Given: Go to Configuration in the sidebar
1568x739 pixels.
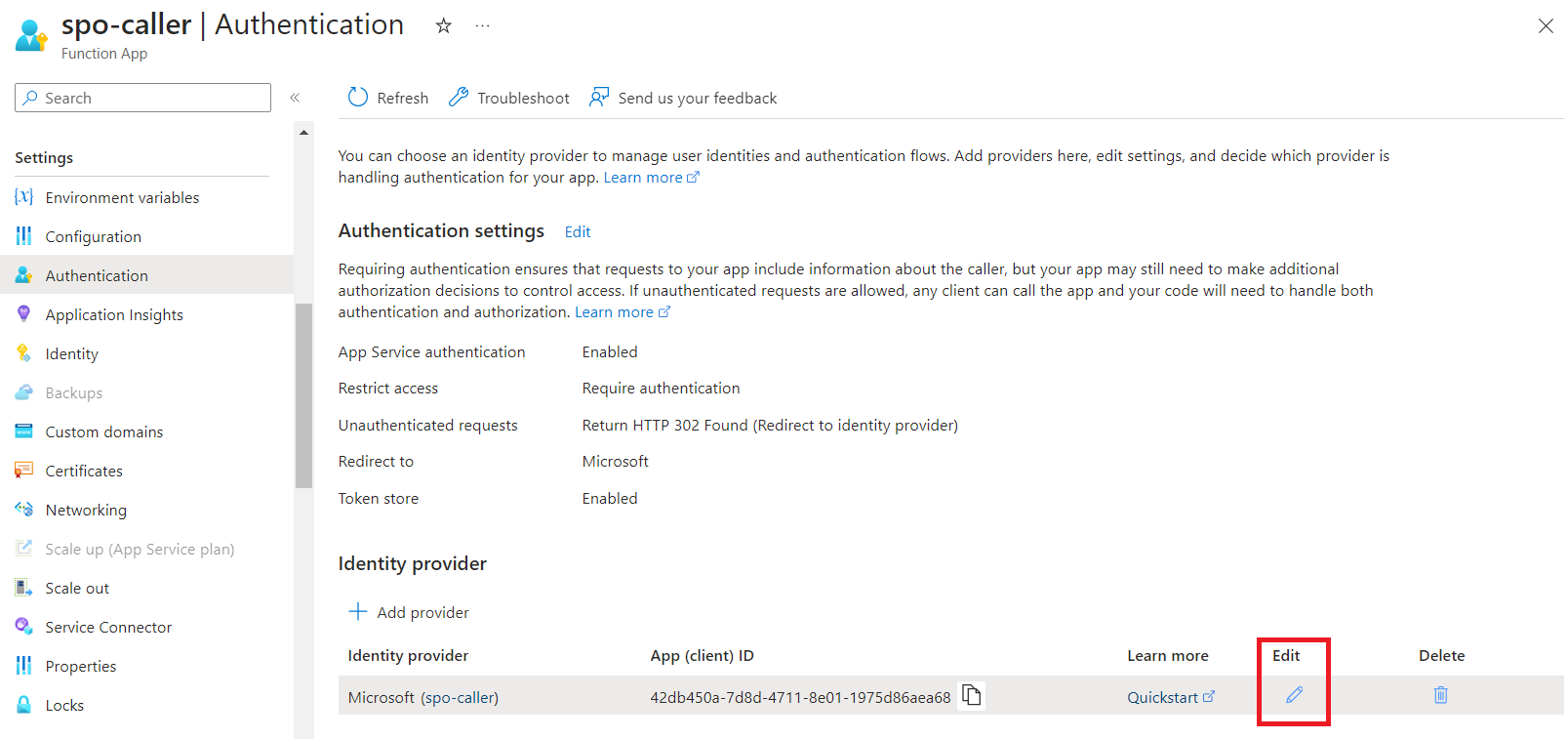Looking at the screenshot, I should (93, 236).
